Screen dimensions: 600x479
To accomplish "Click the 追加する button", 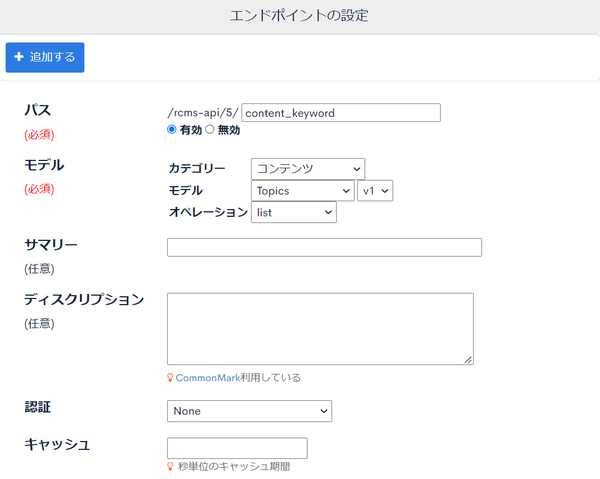I will 45,57.
